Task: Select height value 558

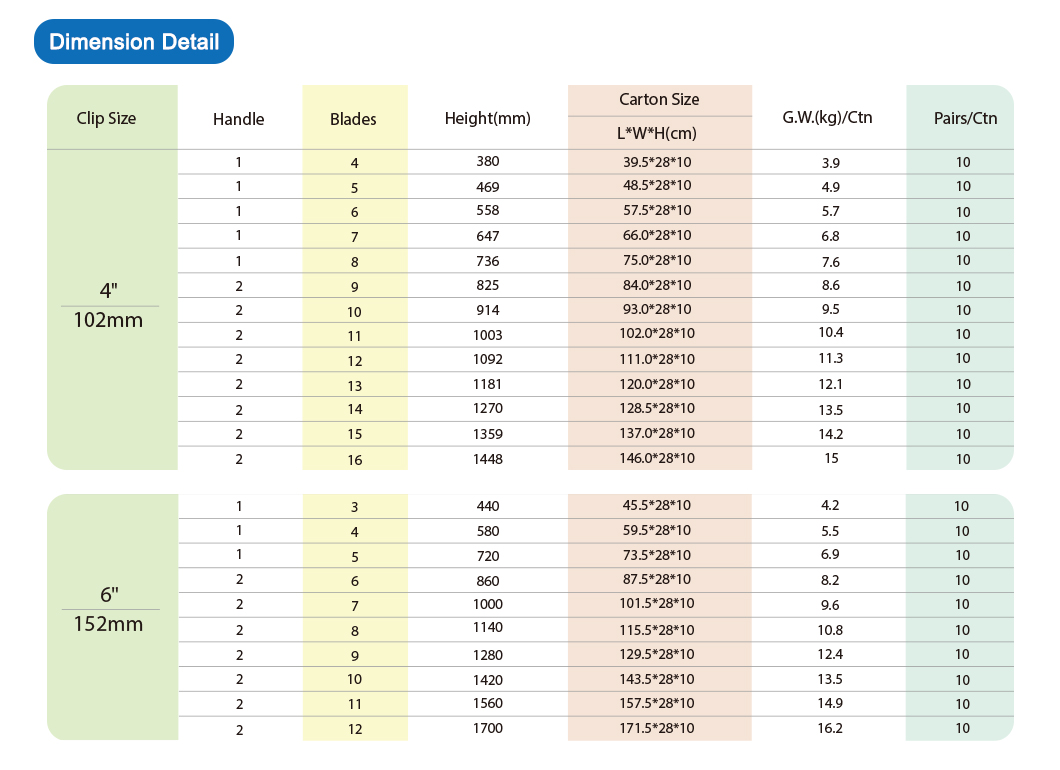Action: point(487,210)
